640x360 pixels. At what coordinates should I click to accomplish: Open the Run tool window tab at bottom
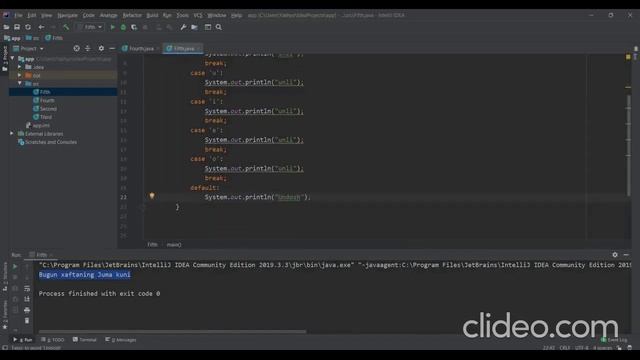pos(23,340)
